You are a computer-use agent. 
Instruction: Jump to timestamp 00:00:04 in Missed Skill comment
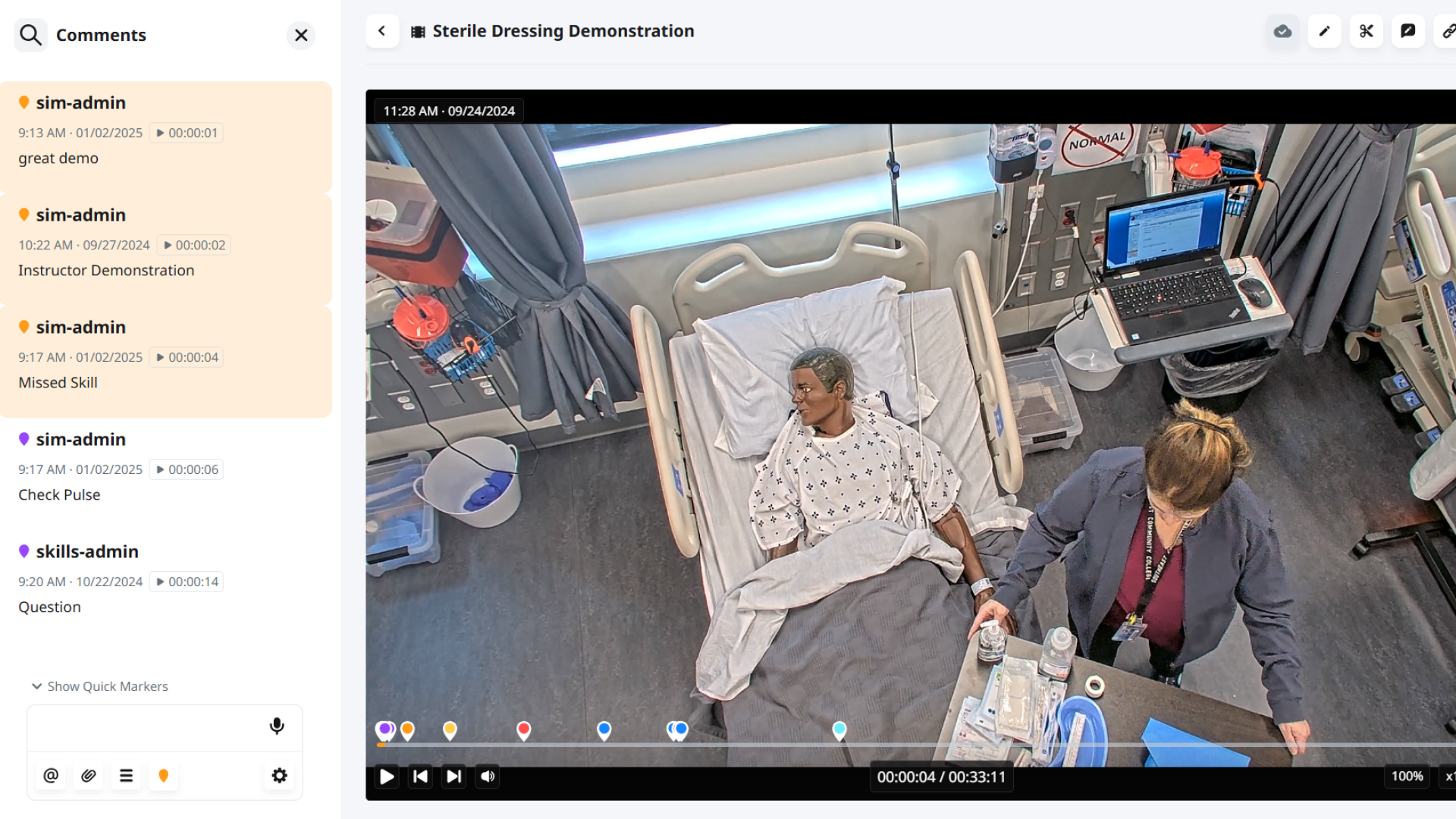187,357
